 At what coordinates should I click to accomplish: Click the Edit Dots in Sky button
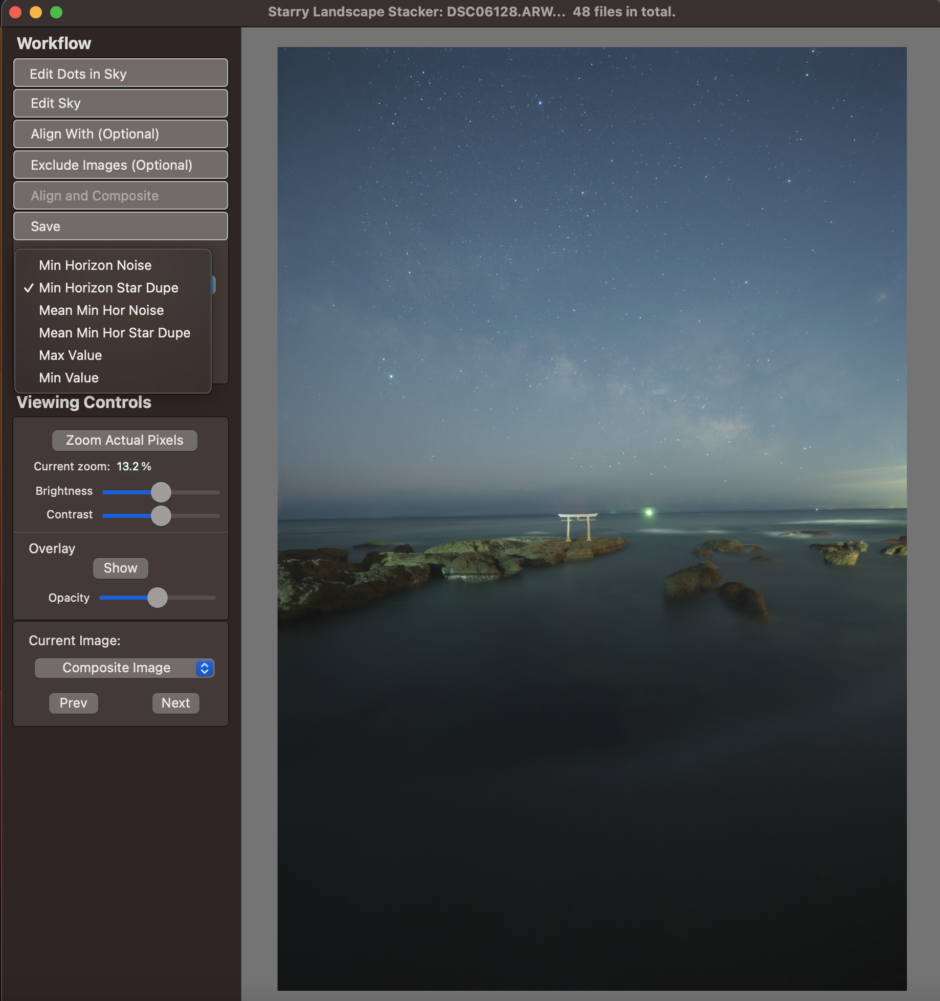pyautogui.click(x=120, y=72)
